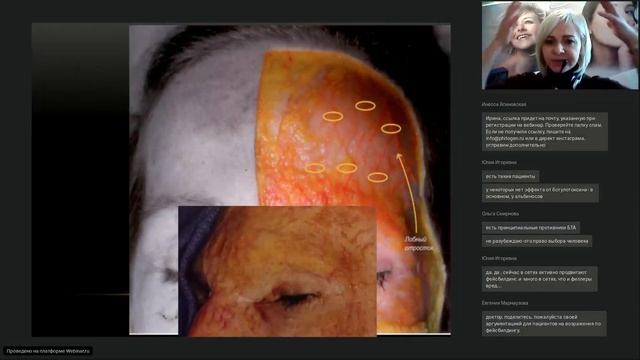Click 'Юлия Игоревна' above the facebuilding message
Screen dimensions: 640x360
pyautogui.click(x=499, y=258)
